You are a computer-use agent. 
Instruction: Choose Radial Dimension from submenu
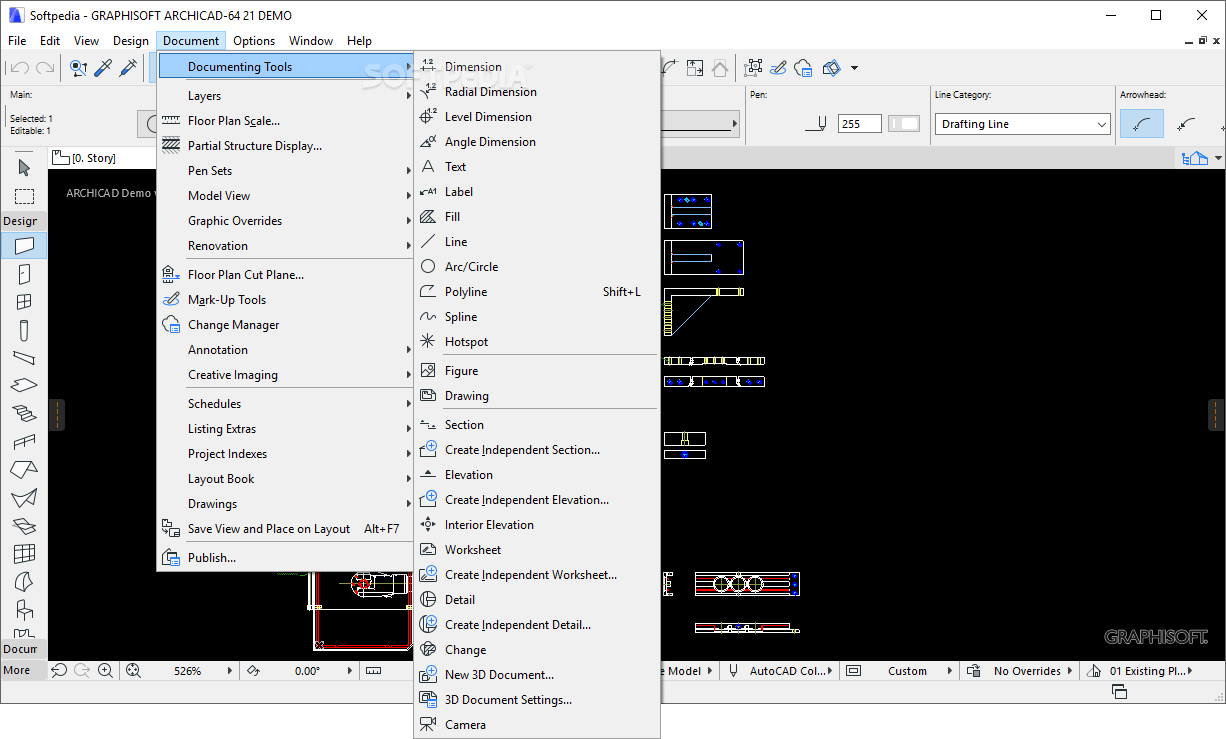pyautogui.click(x=537, y=92)
